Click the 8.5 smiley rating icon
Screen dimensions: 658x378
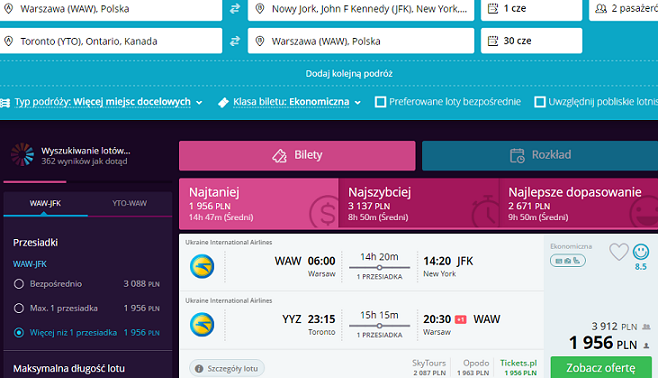pos(640,252)
